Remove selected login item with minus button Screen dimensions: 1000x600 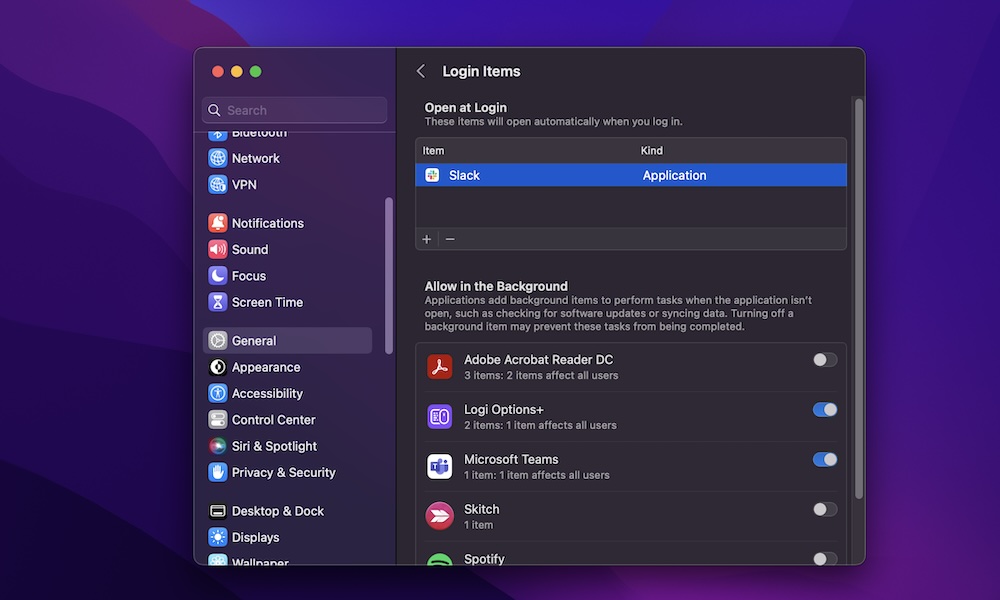[450, 239]
